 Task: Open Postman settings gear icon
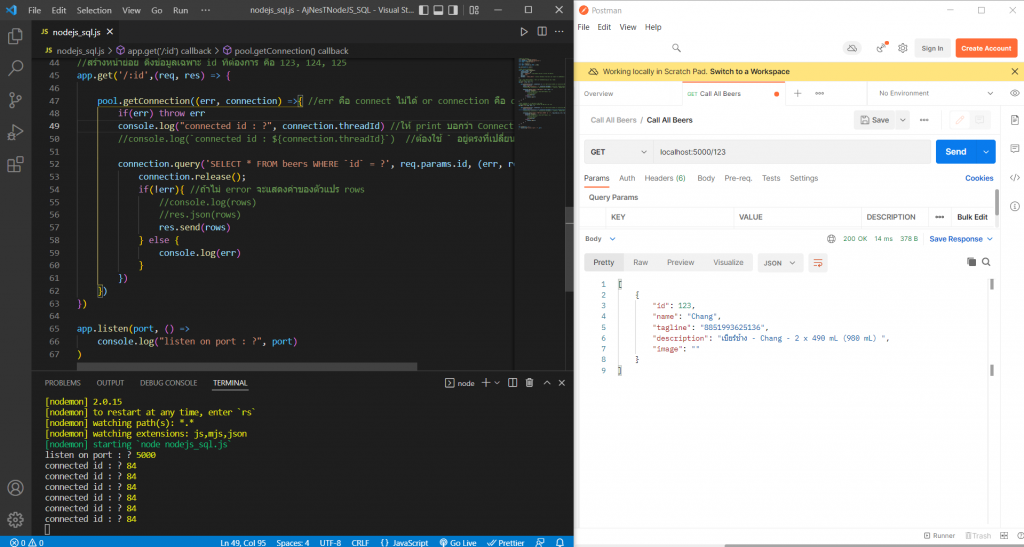point(902,48)
